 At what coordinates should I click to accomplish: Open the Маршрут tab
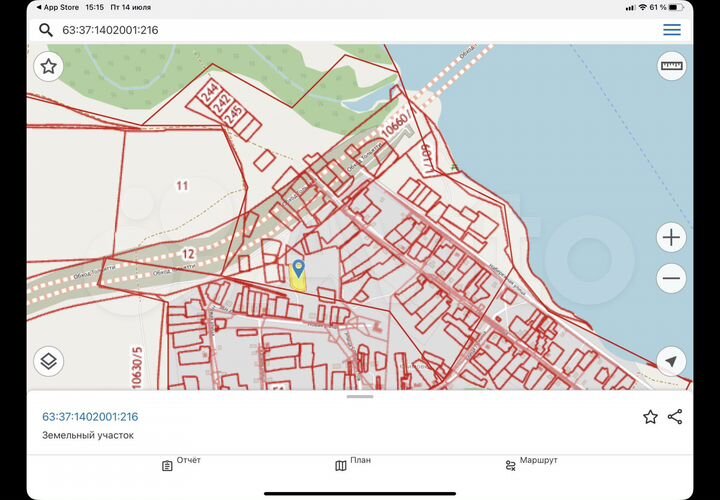pos(530,464)
